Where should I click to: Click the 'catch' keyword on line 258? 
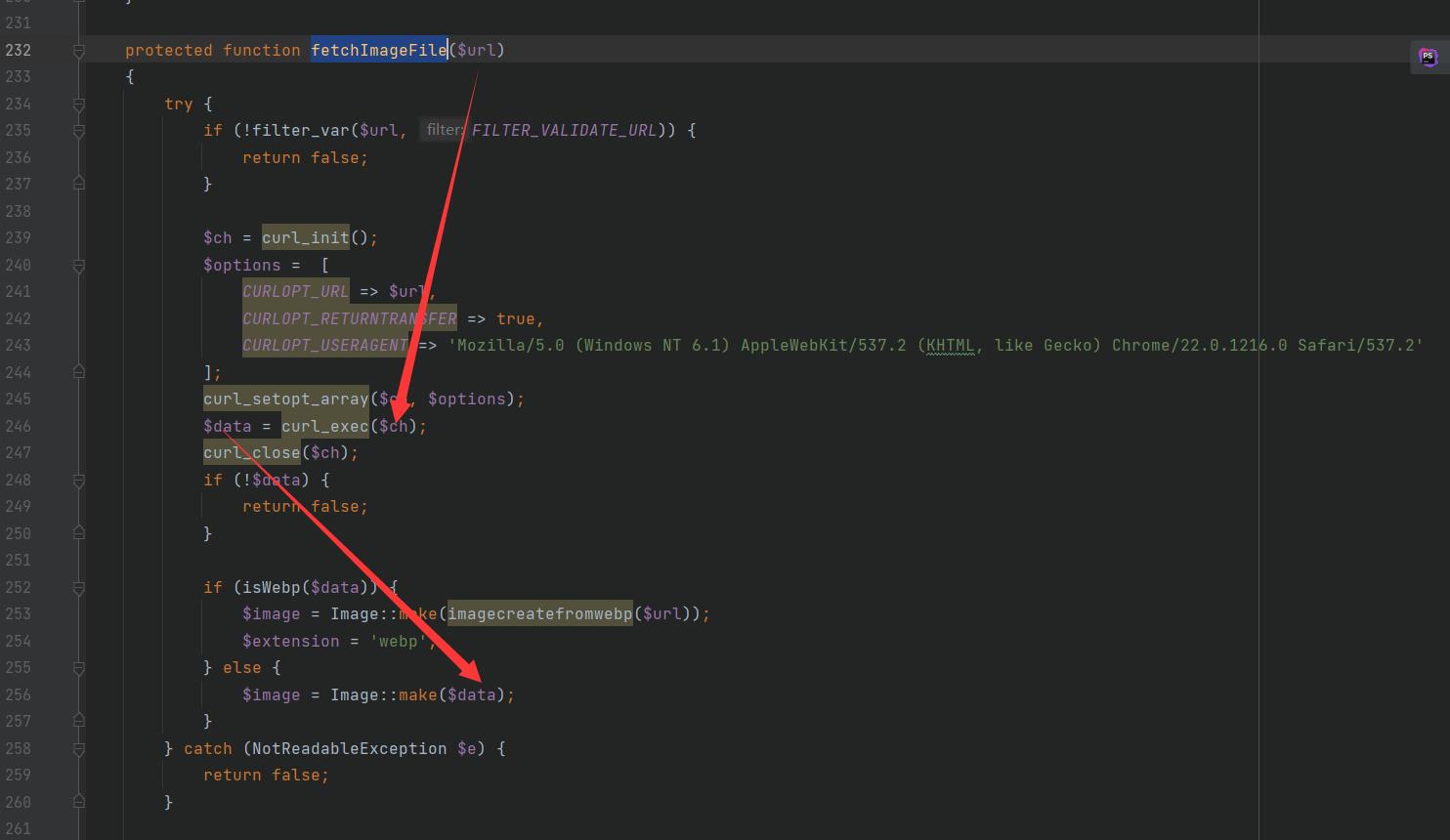tap(208, 748)
